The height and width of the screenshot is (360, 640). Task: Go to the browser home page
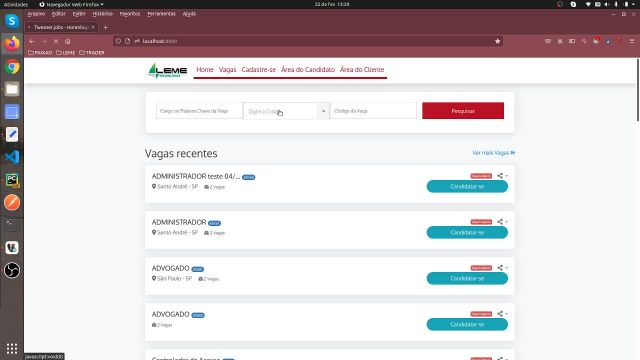[x=68, y=41]
